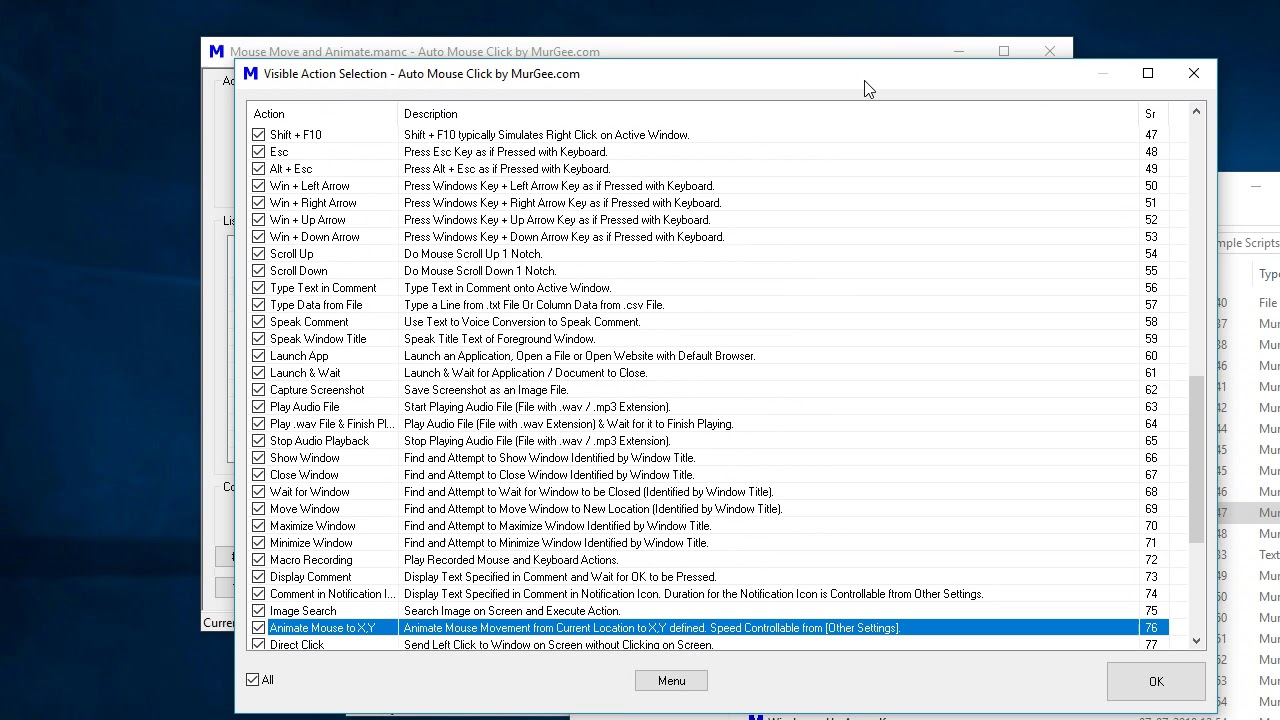Click the Menu button
The image size is (1280, 720).
[x=671, y=681]
